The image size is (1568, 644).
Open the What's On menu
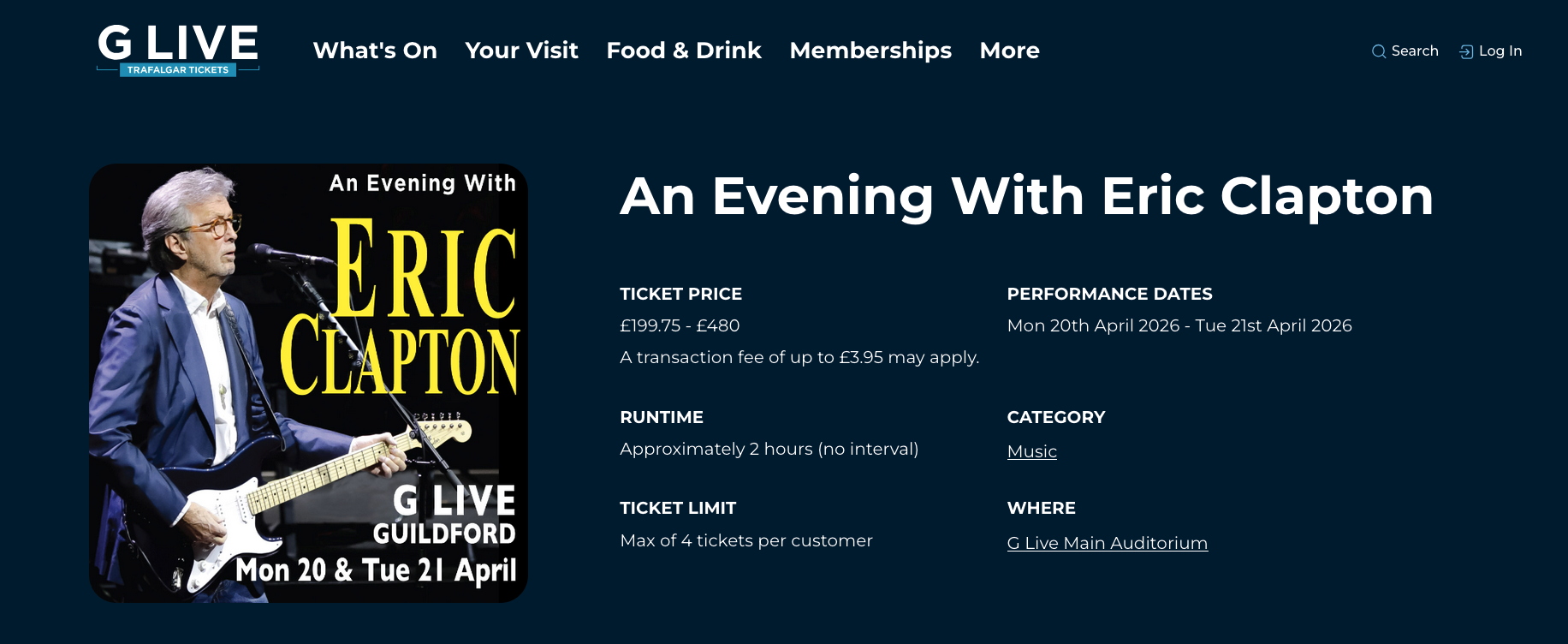tap(375, 51)
